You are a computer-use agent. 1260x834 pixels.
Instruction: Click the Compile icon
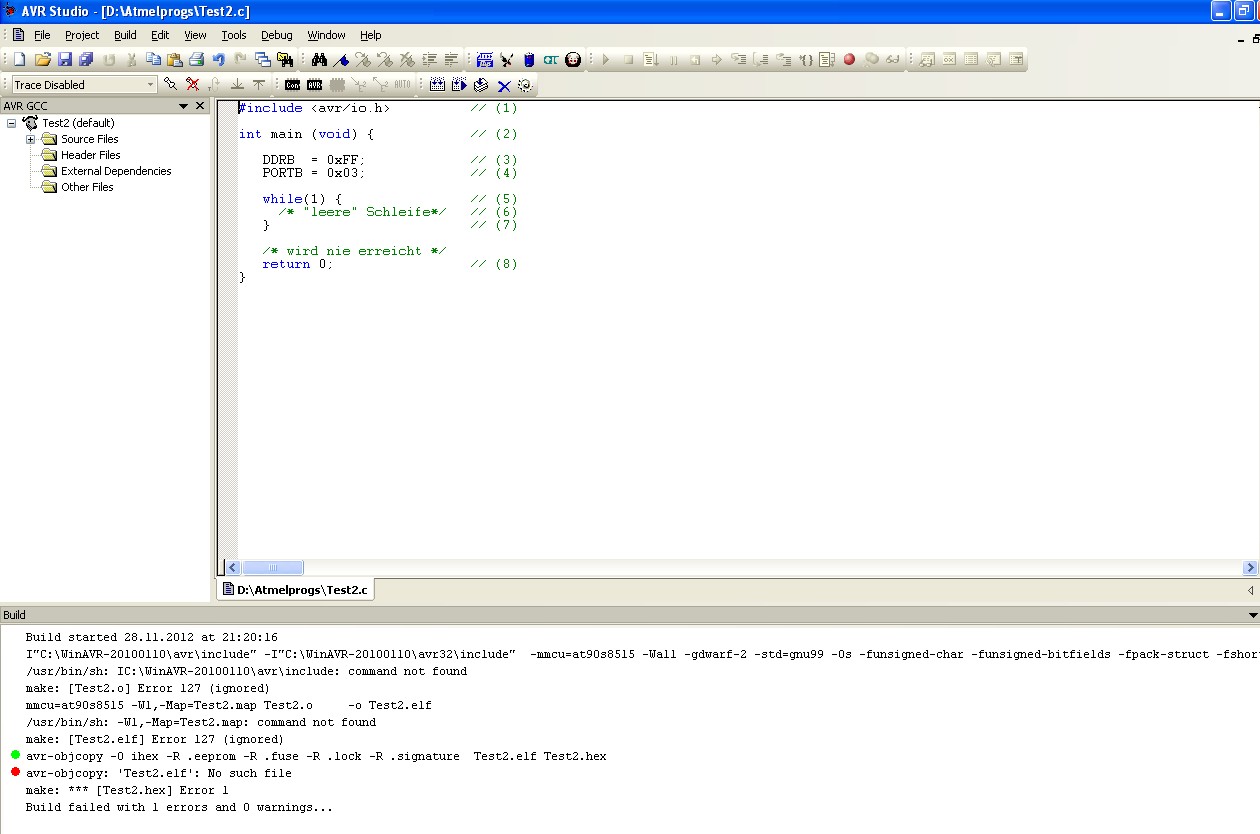click(x=481, y=85)
